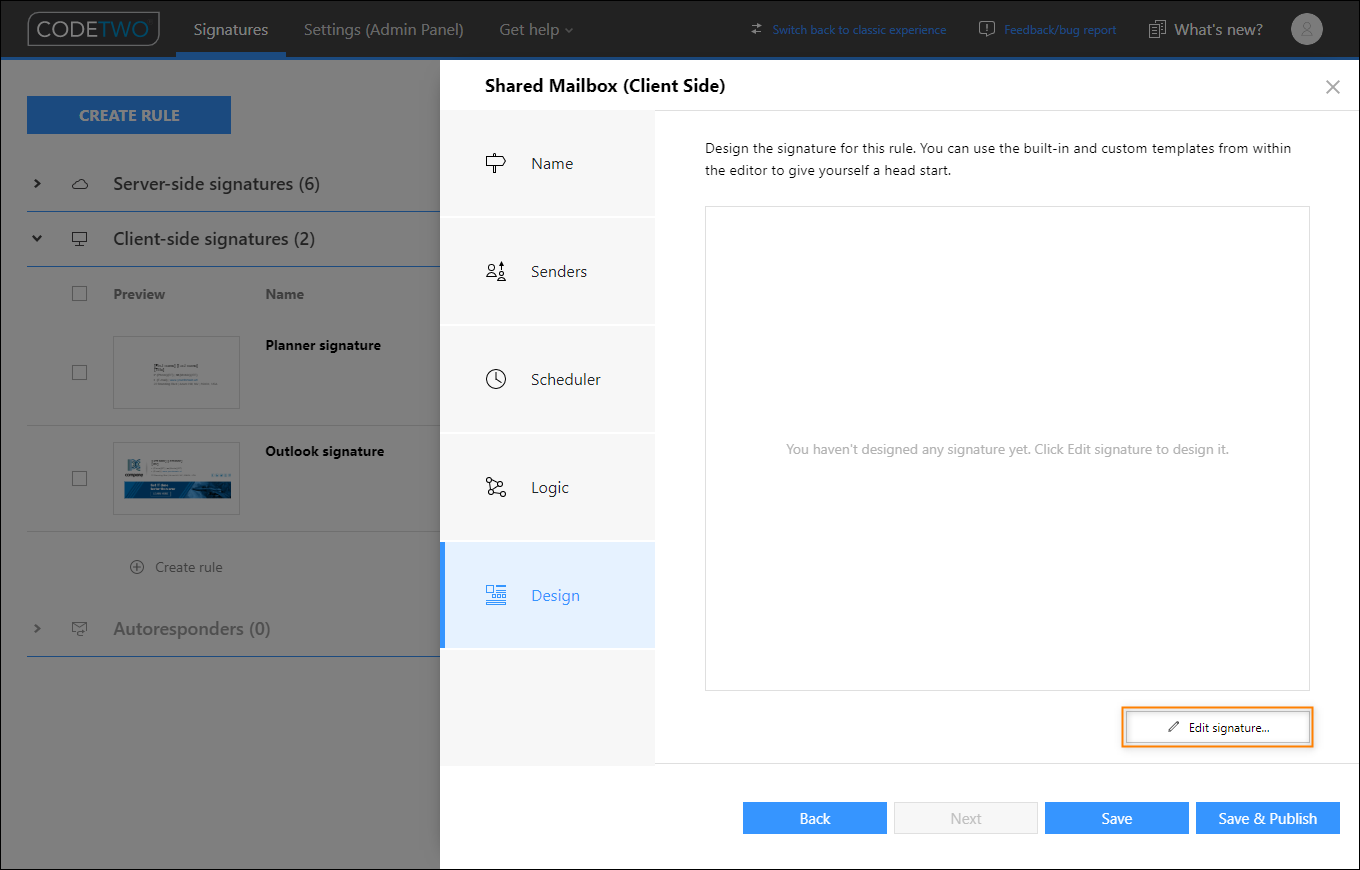
Task: Click the feedback speech bubble icon
Action: 987,29
